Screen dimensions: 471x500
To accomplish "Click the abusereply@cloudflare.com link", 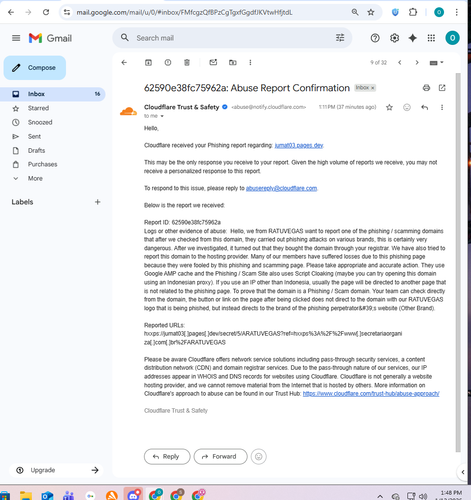I will [281, 188].
